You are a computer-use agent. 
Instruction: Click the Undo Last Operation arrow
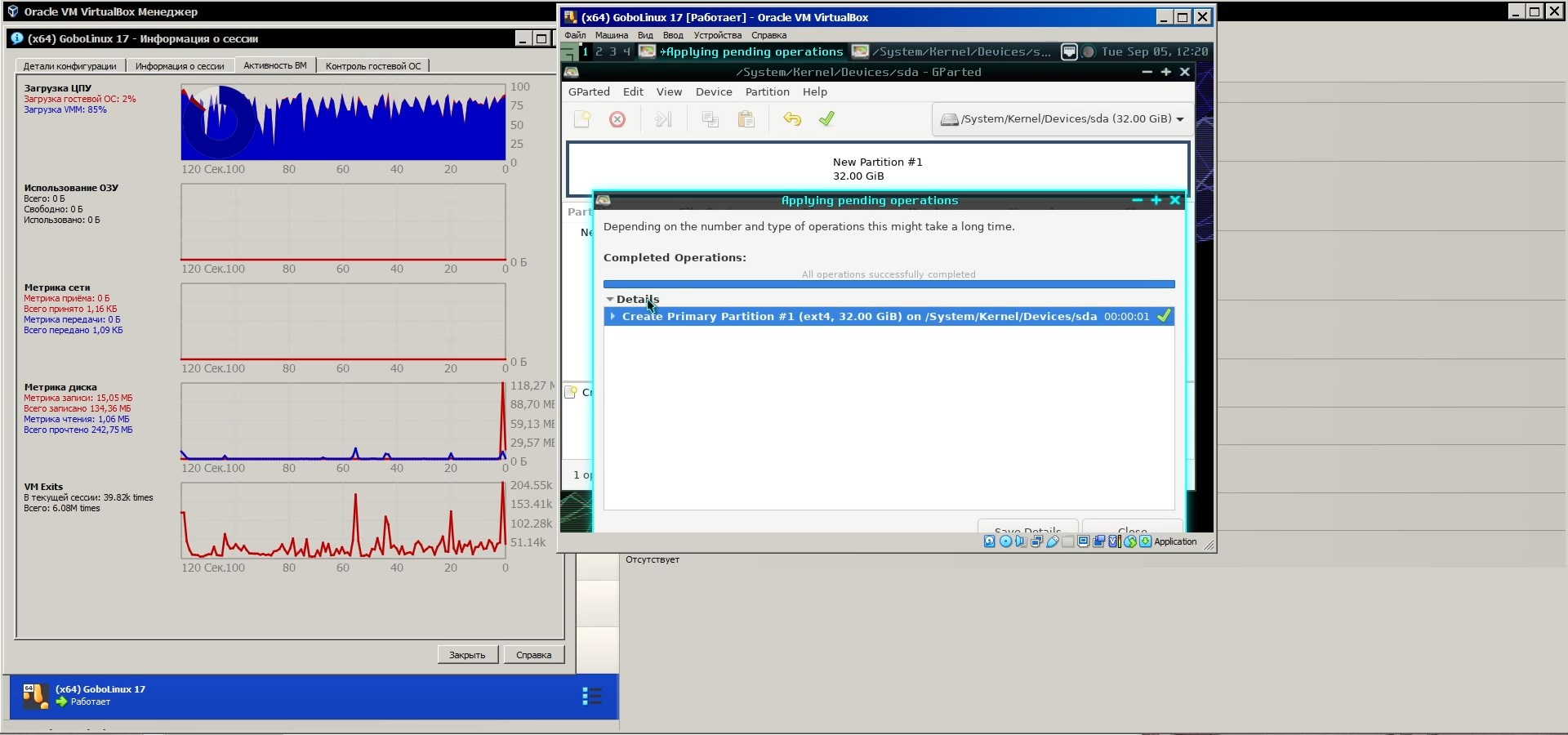791,119
